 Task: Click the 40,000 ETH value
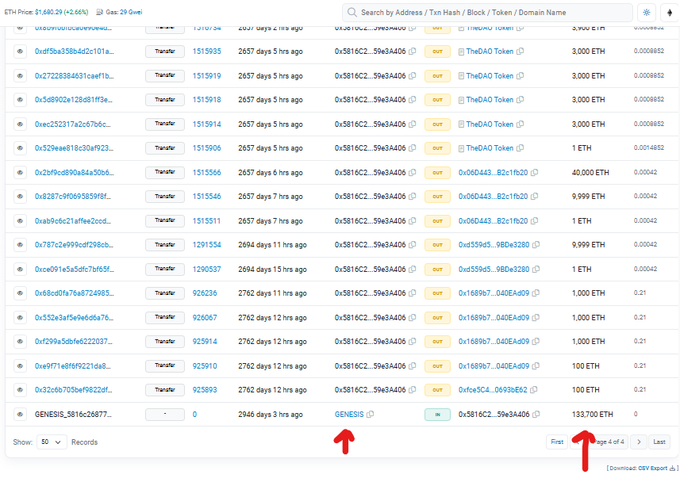(590, 172)
